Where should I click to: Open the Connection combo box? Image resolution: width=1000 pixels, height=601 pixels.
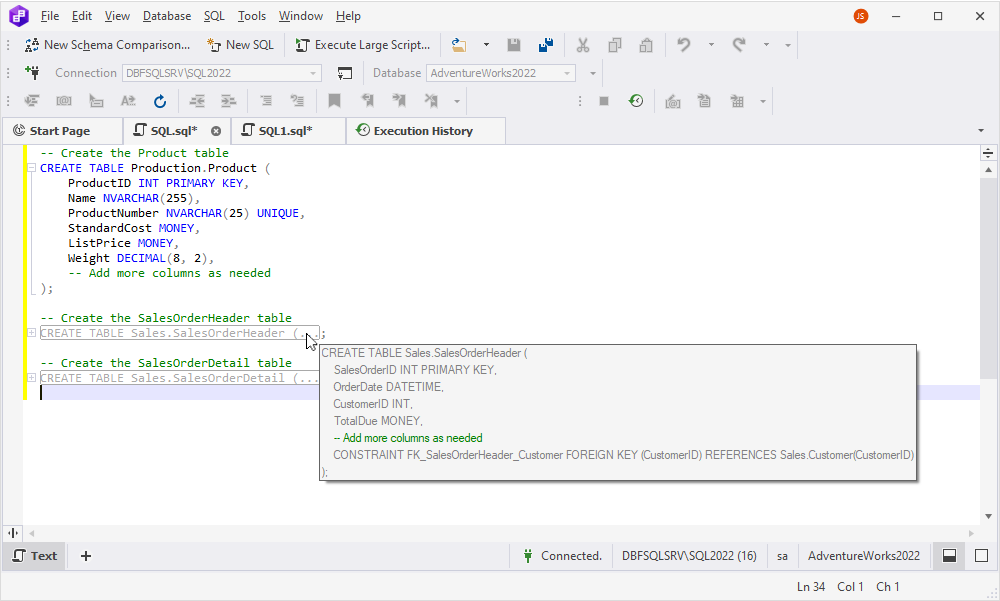[221, 73]
